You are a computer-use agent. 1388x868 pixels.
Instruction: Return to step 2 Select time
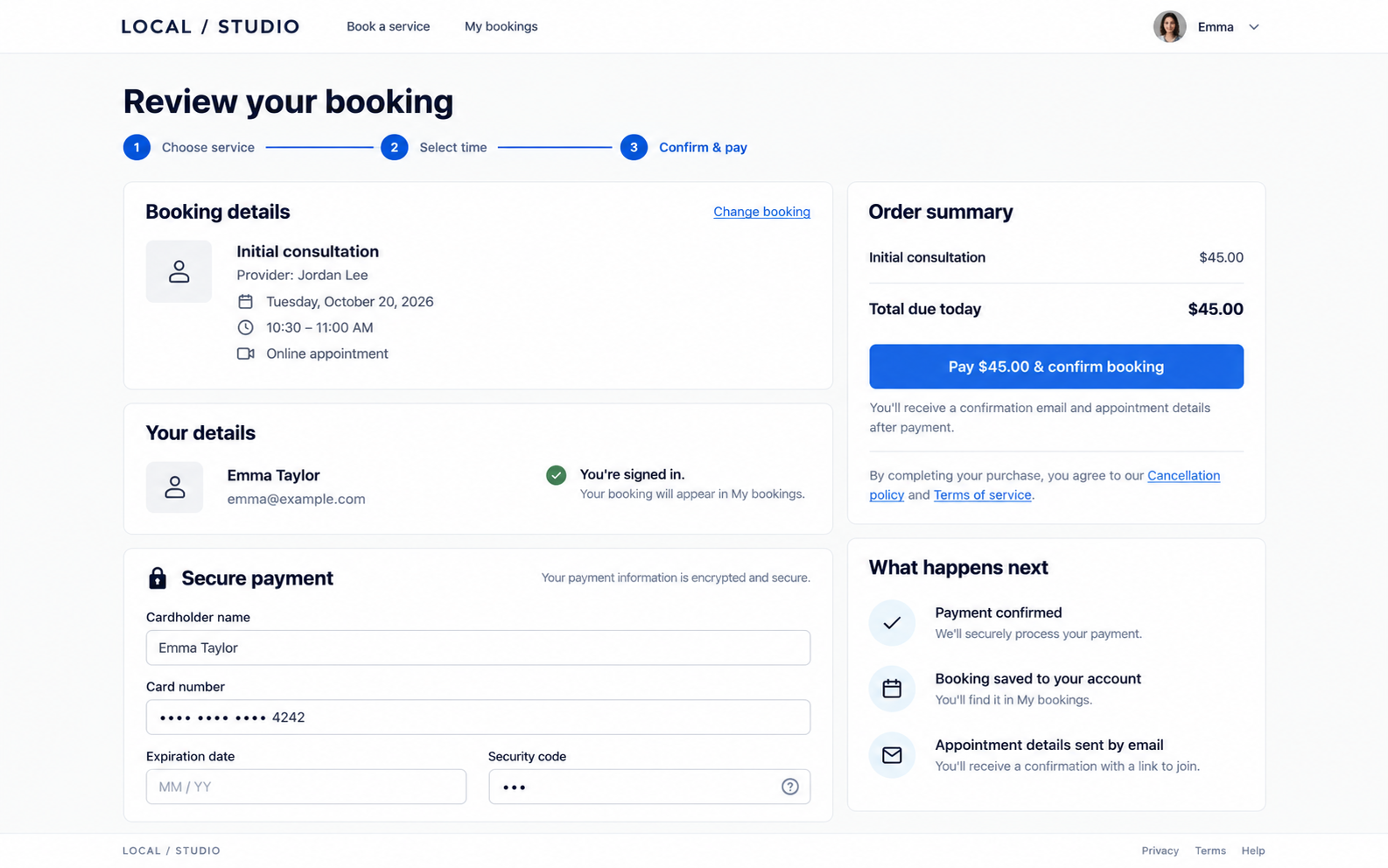point(434,147)
